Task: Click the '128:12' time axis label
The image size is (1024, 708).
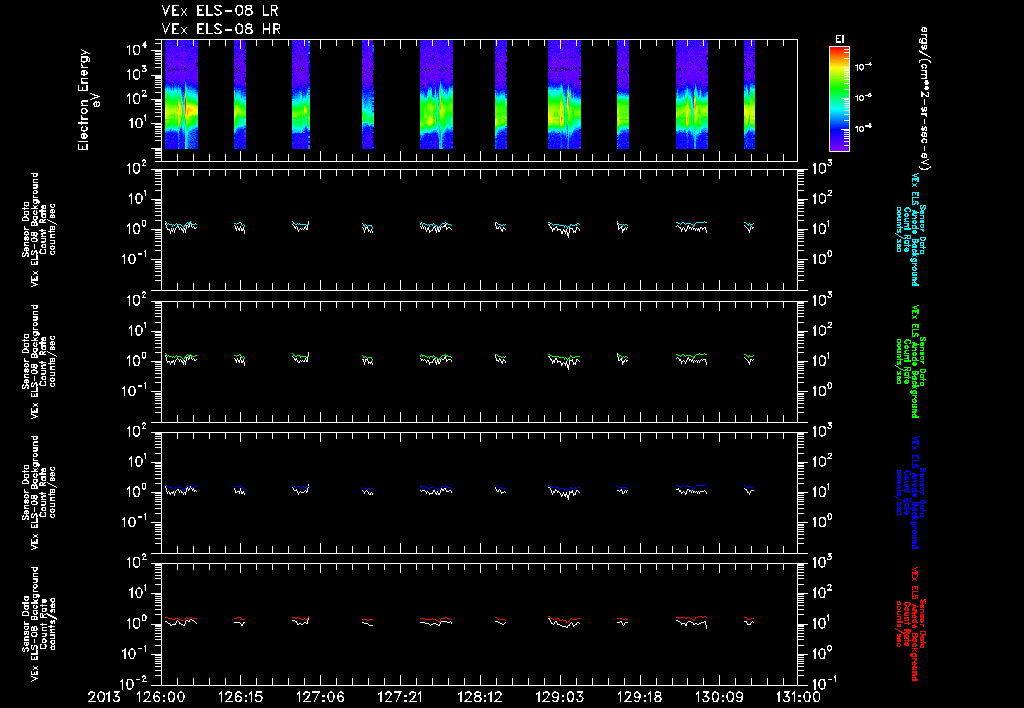Action: coord(479,698)
